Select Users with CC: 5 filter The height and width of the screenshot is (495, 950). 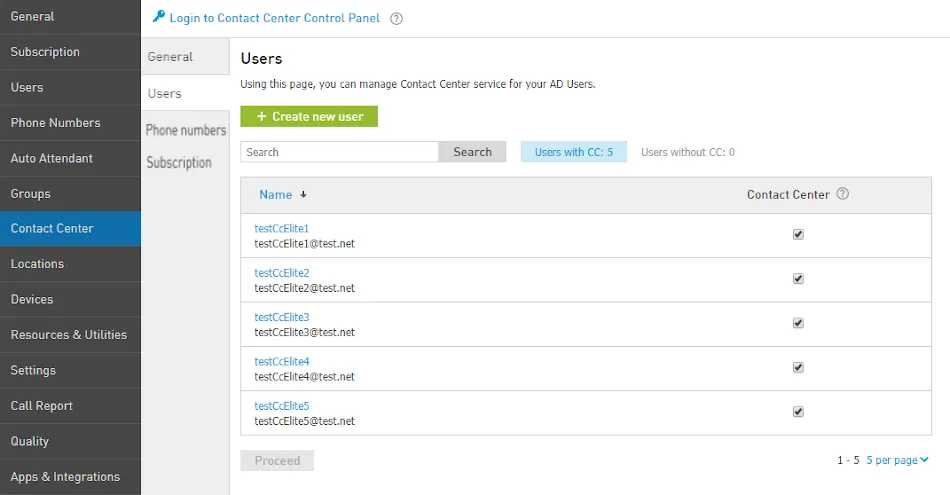point(574,152)
